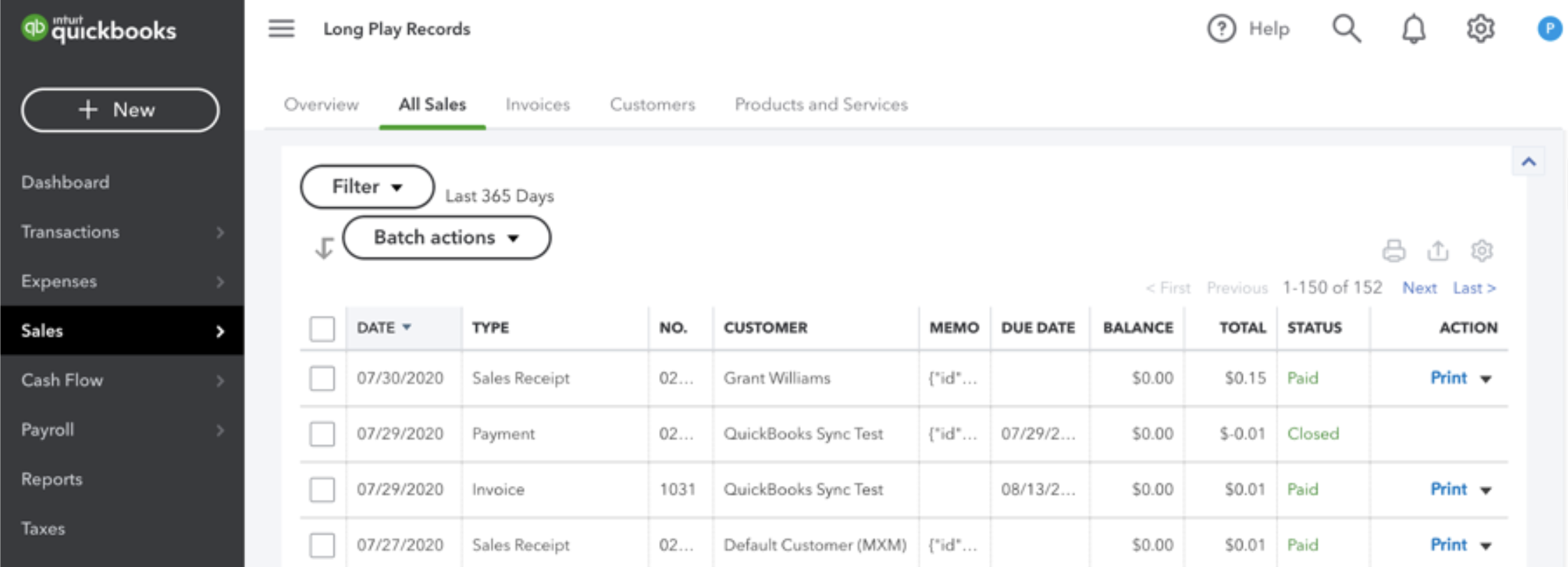Open table column settings gear
The image size is (1568, 567).
tap(1481, 250)
